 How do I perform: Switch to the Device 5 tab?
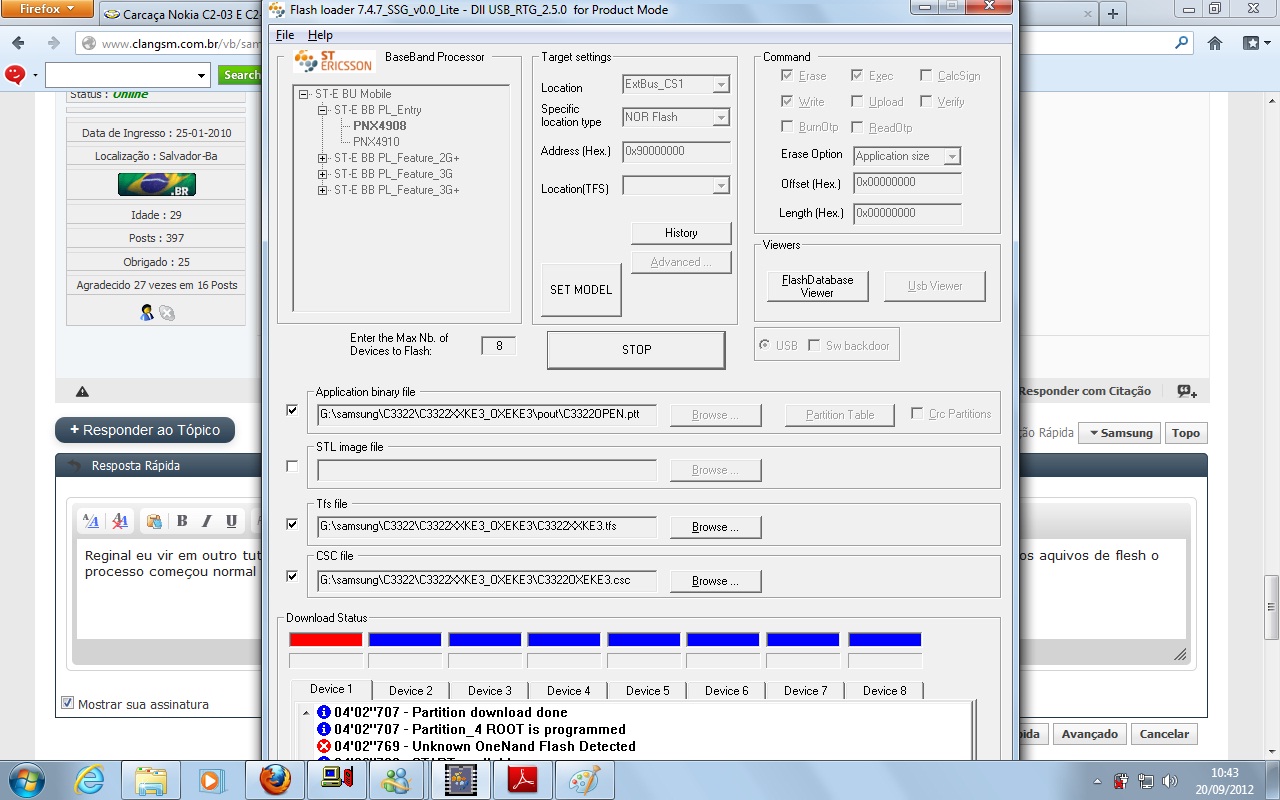[648, 690]
